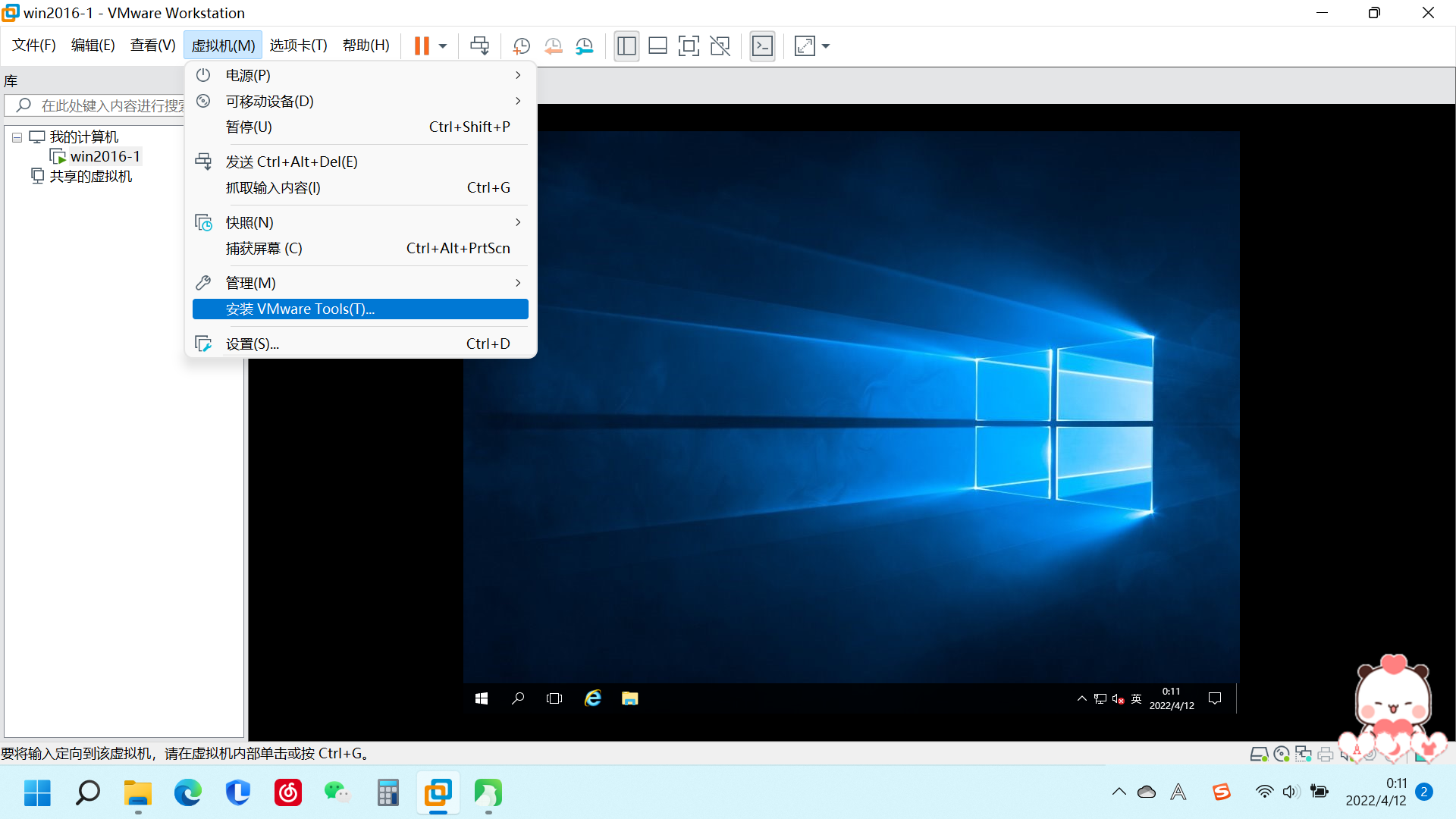Expand the 管理(M) submenu

coord(360,283)
